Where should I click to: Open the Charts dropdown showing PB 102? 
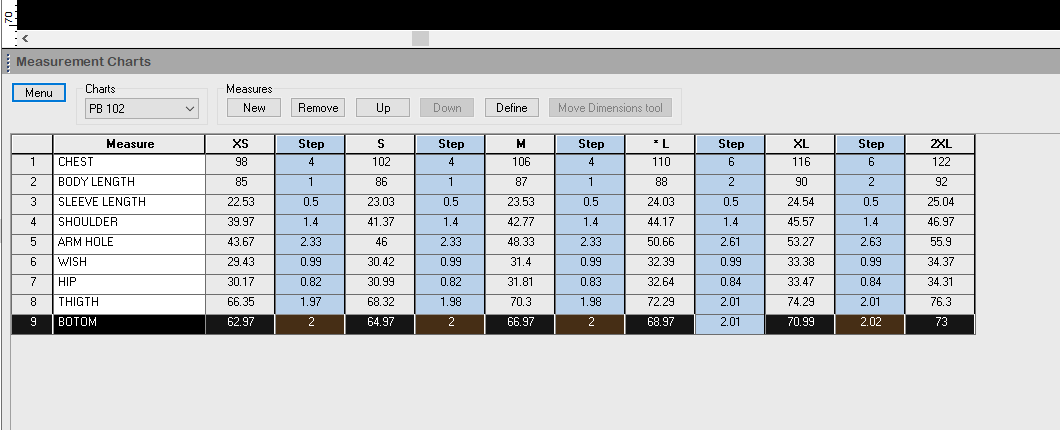point(141,108)
